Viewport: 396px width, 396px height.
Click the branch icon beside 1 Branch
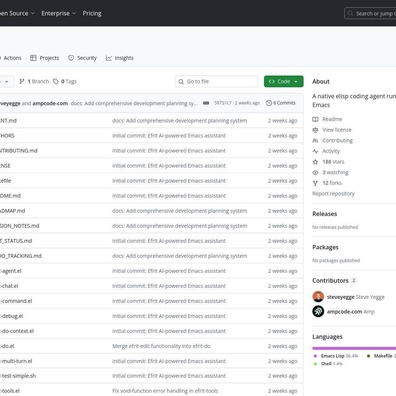(x=22, y=81)
